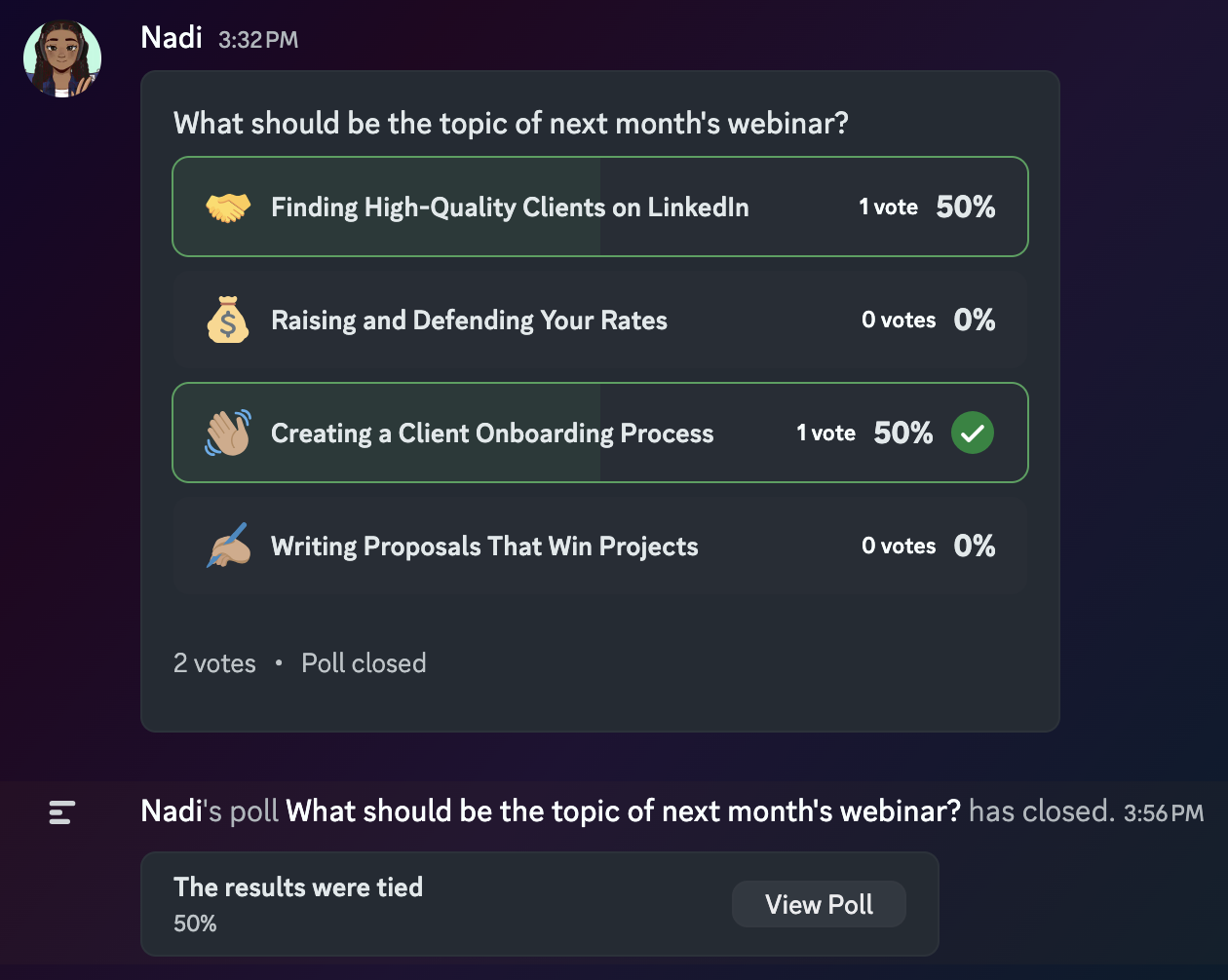Click the poll question title text

click(512, 124)
